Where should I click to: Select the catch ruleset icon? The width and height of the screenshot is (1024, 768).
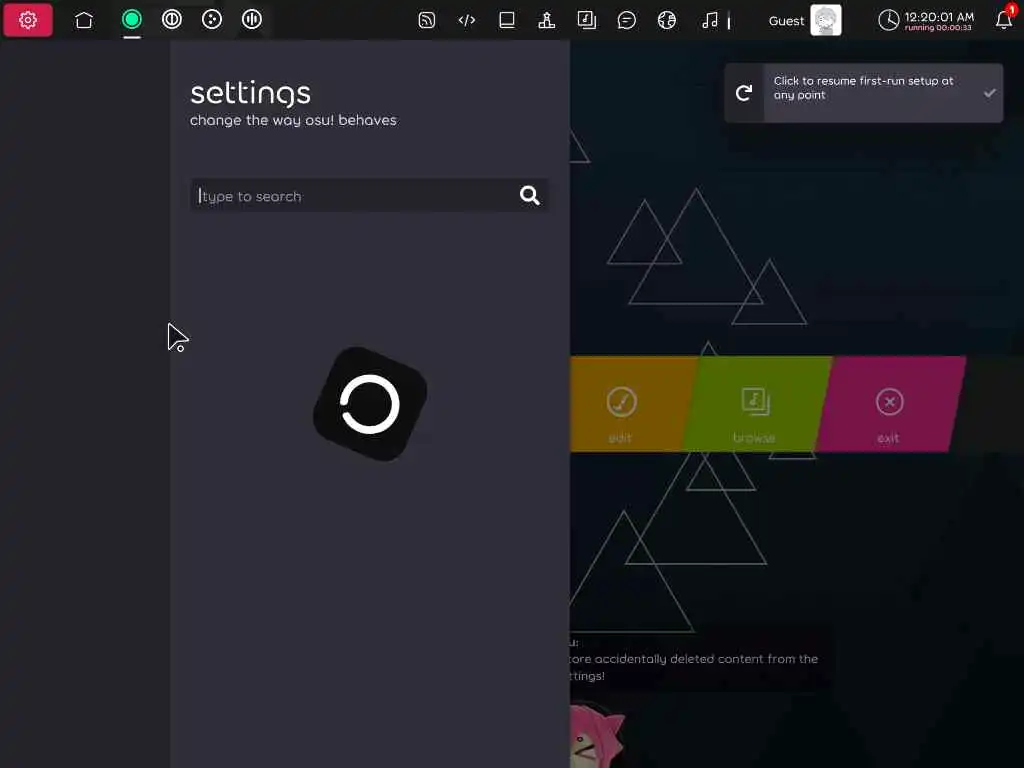point(212,20)
